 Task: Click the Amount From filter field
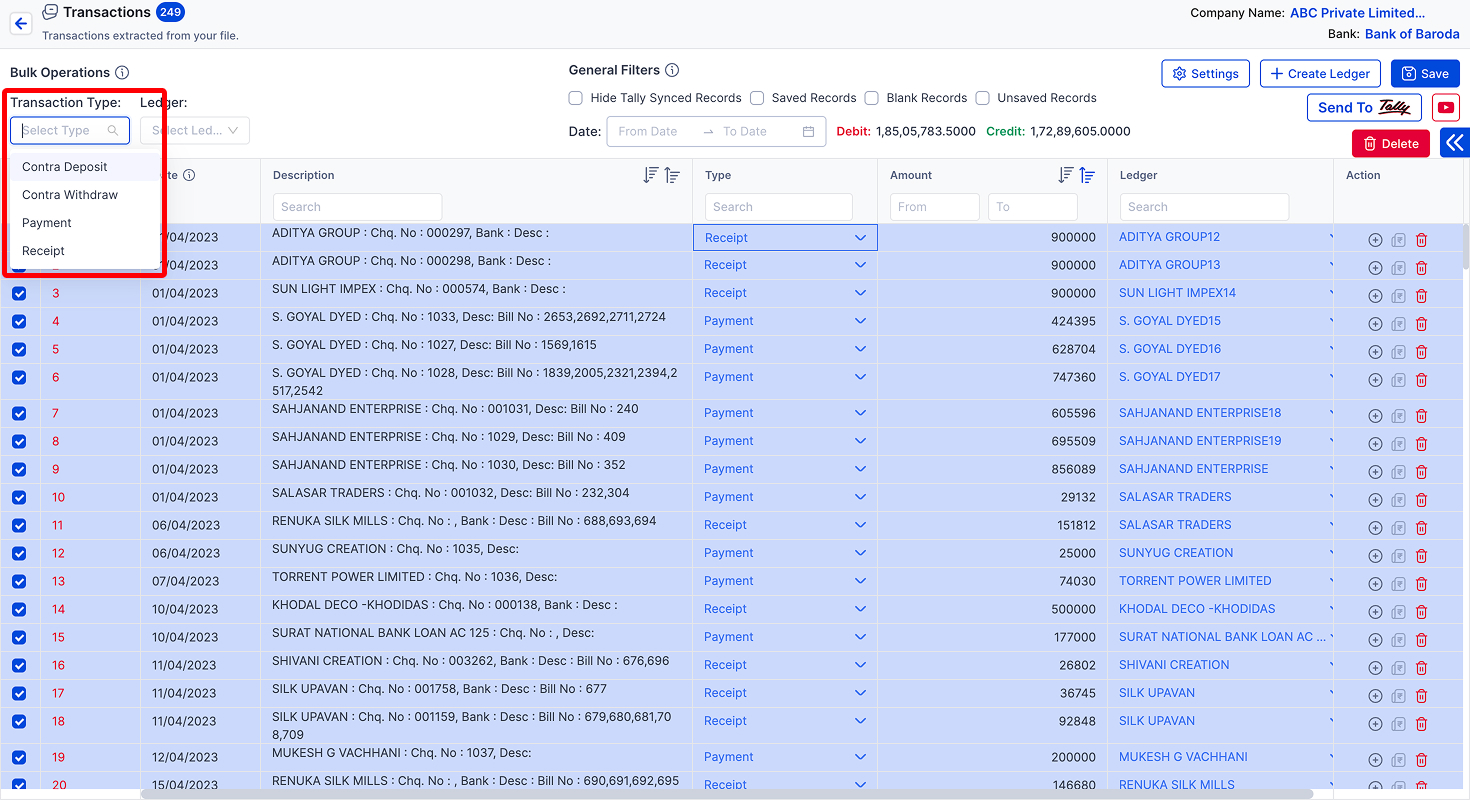934,207
